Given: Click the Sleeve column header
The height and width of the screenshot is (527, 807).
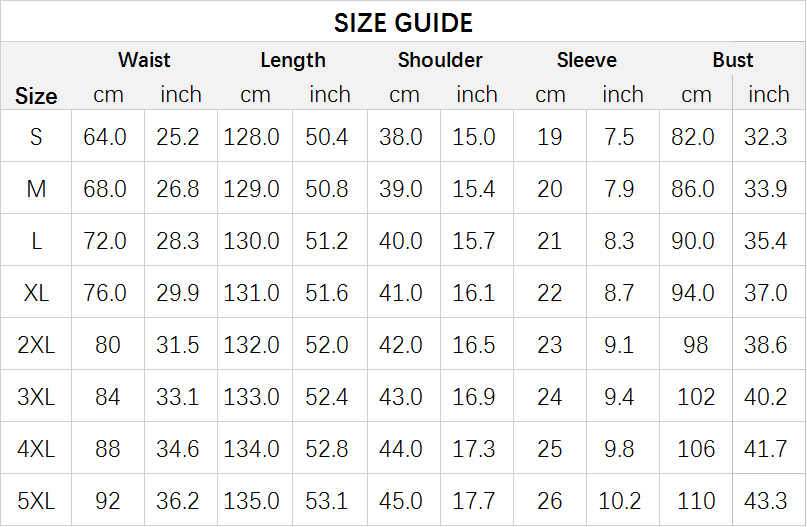Looking at the screenshot, I should point(587,60).
